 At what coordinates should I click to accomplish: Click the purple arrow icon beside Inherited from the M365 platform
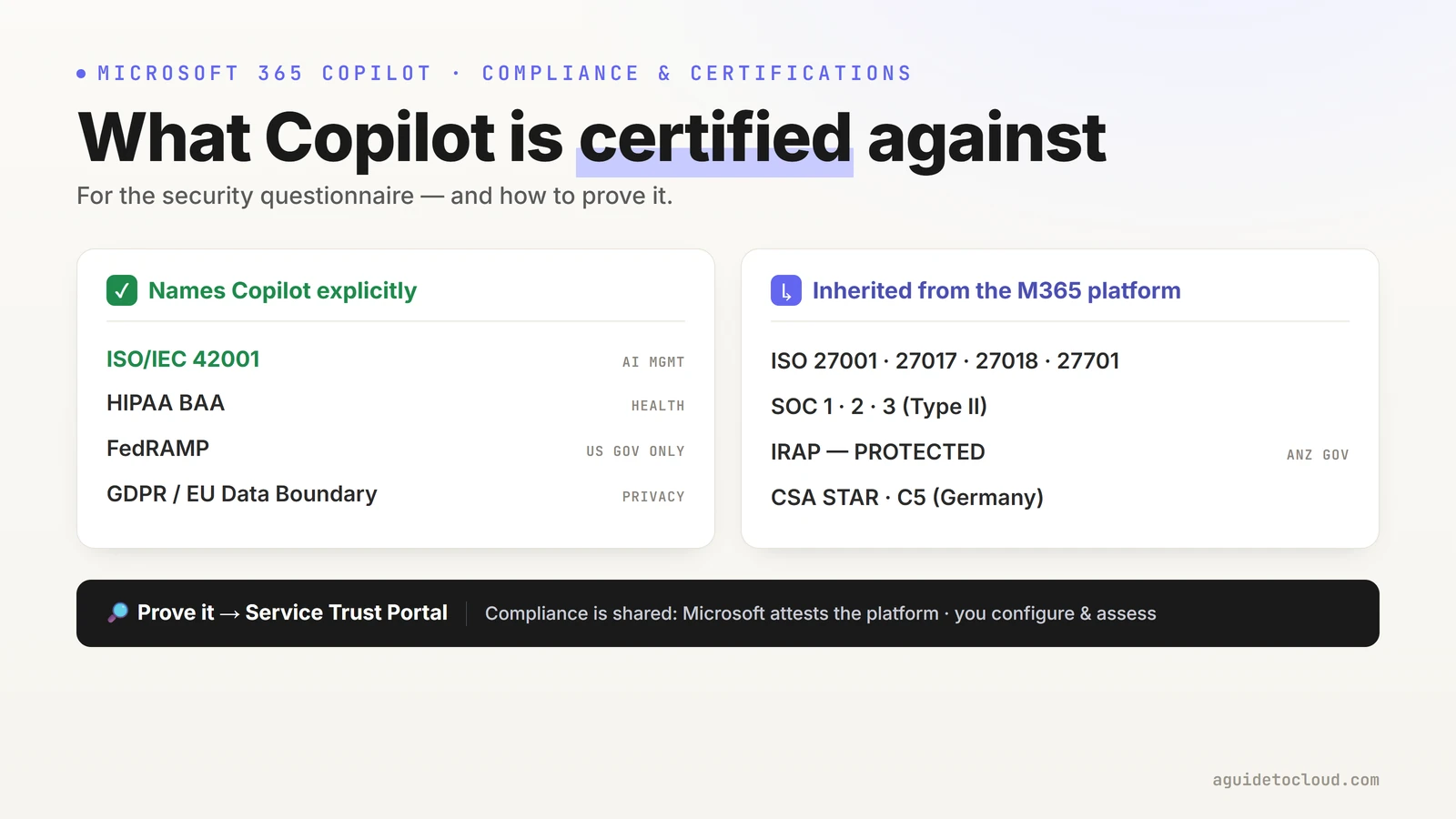click(786, 290)
